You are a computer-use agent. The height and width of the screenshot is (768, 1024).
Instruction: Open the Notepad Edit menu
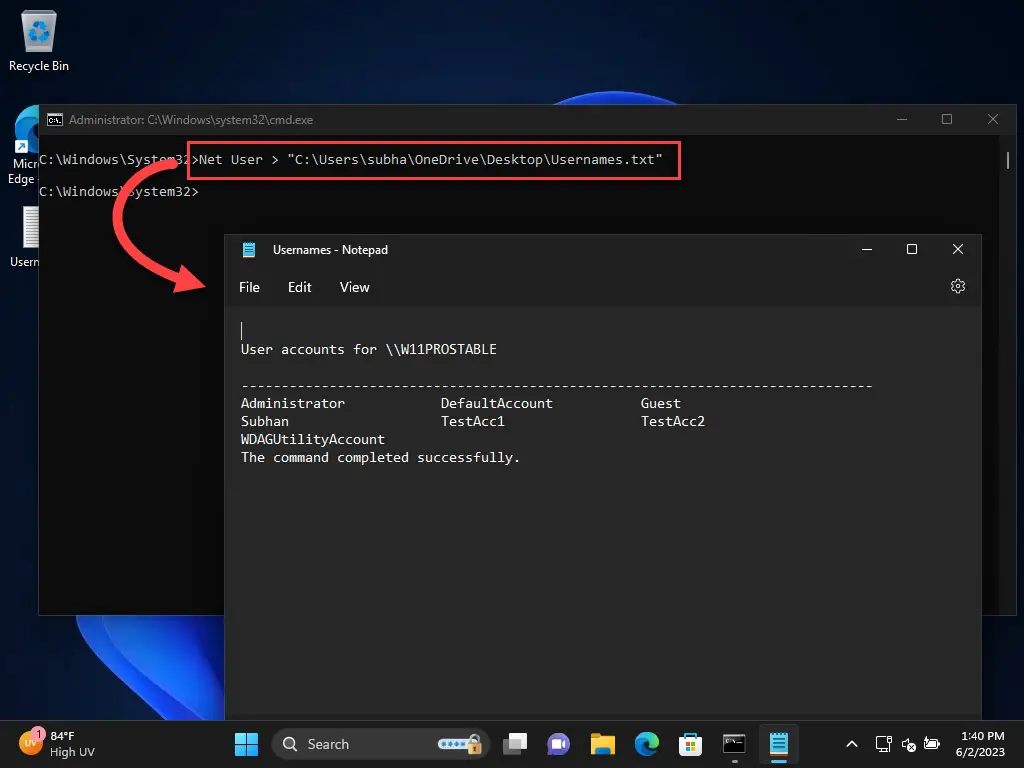(299, 287)
